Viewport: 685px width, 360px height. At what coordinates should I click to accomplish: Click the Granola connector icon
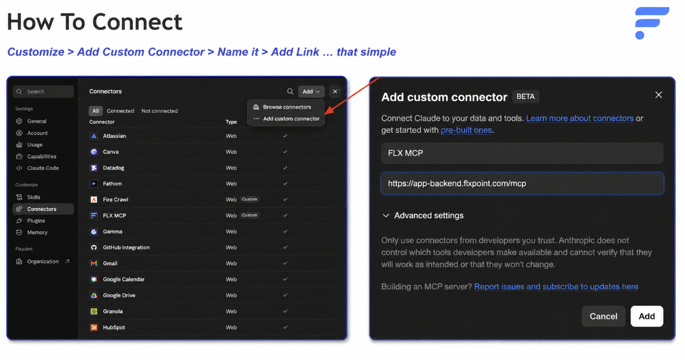point(93,312)
